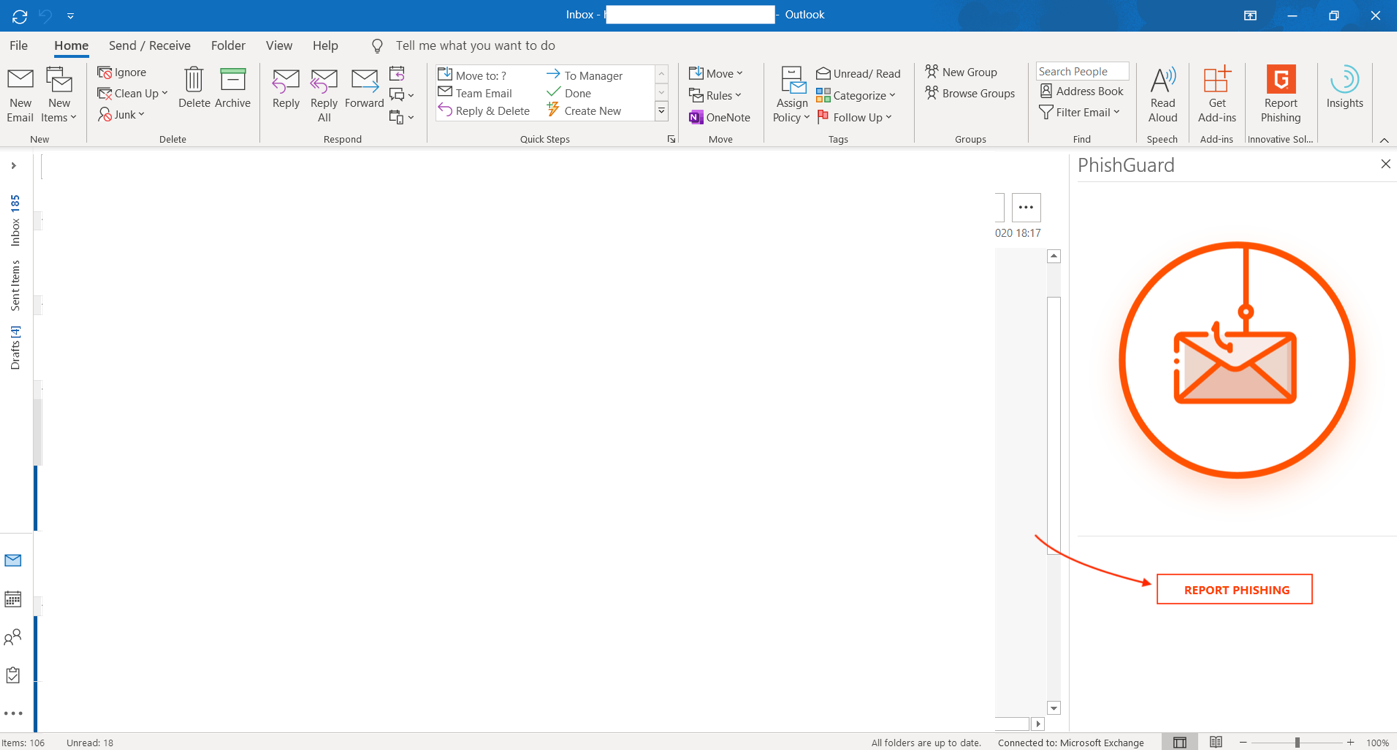Switch to Calendar view
Viewport: 1397px width, 750px height.
pos(13,599)
